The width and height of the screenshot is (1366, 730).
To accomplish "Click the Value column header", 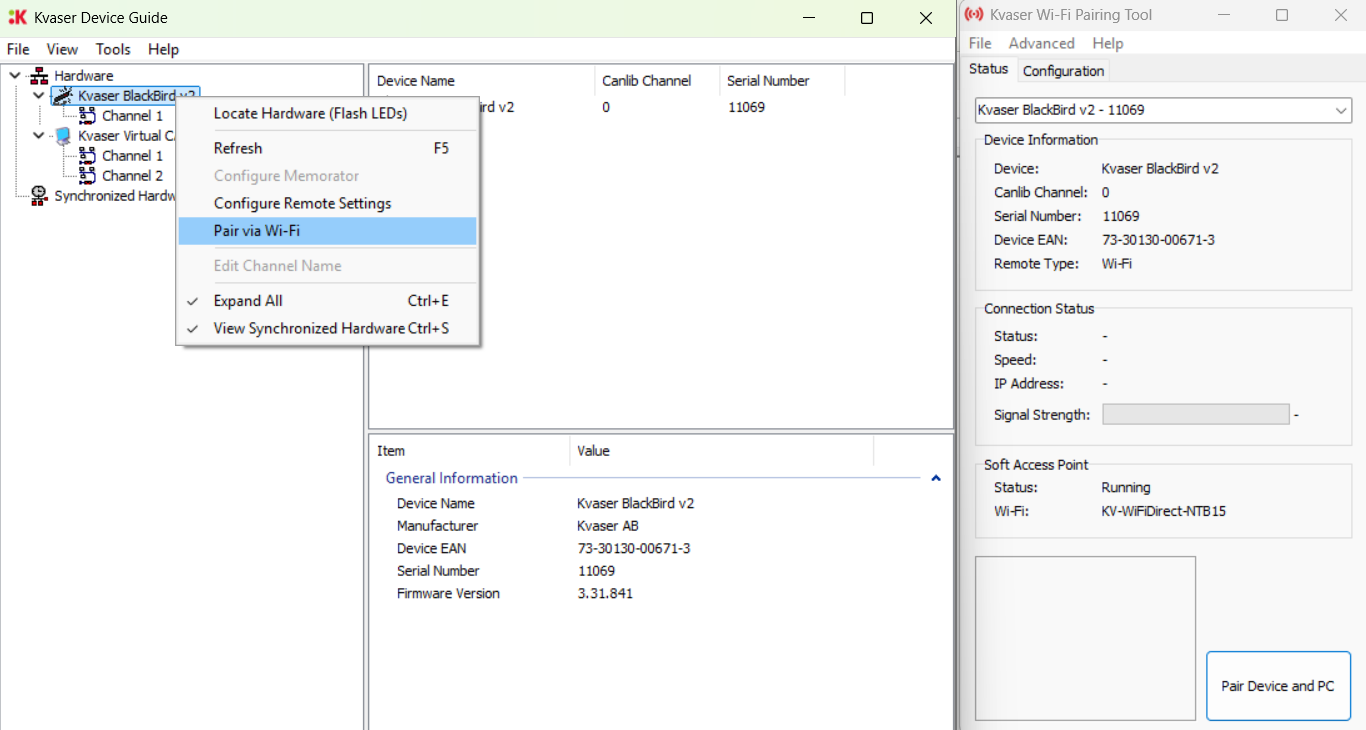I will click(721, 451).
